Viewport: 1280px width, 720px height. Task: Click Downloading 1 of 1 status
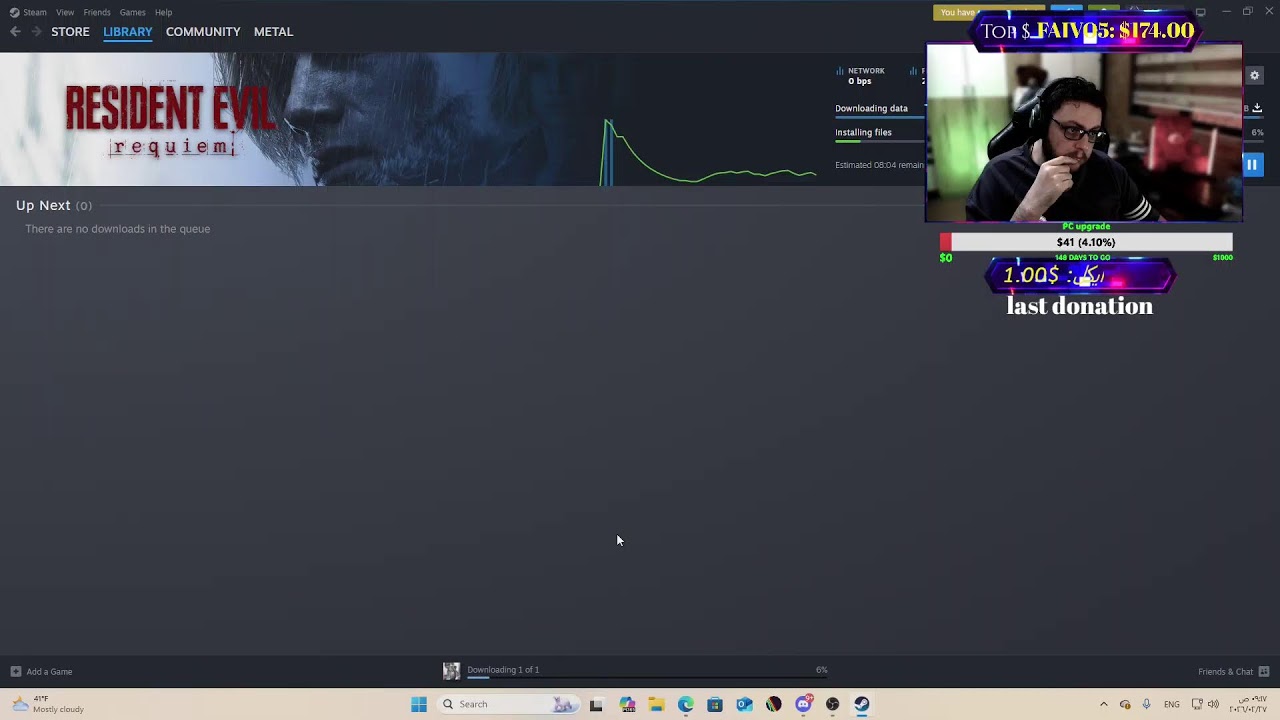[x=503, y=670]
